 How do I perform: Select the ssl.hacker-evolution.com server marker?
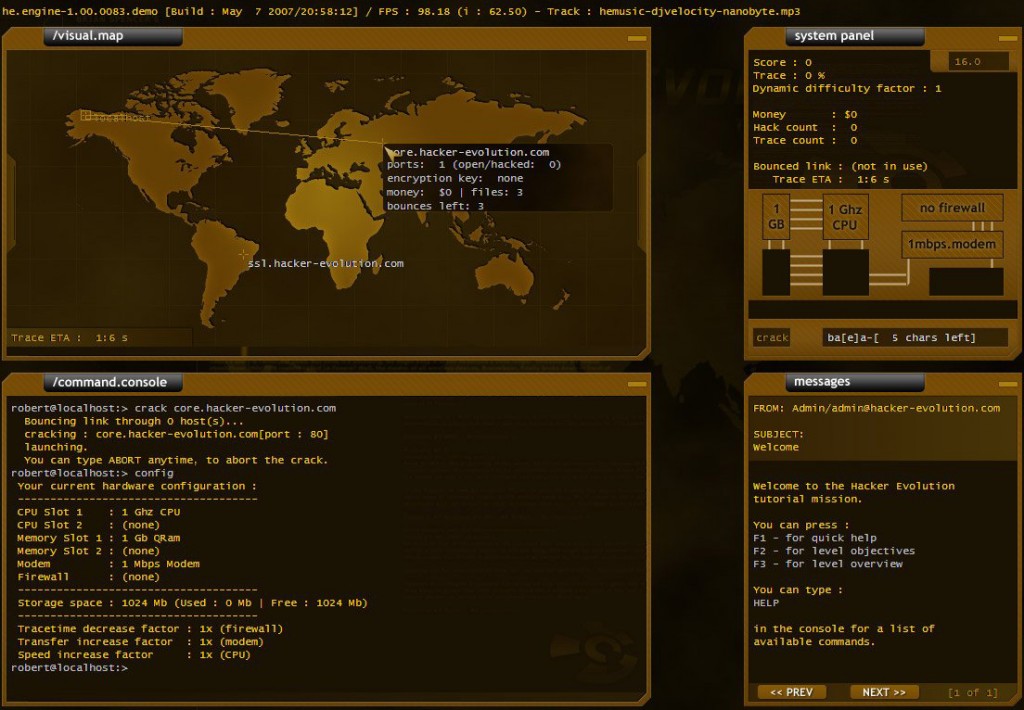coord(243,255)
